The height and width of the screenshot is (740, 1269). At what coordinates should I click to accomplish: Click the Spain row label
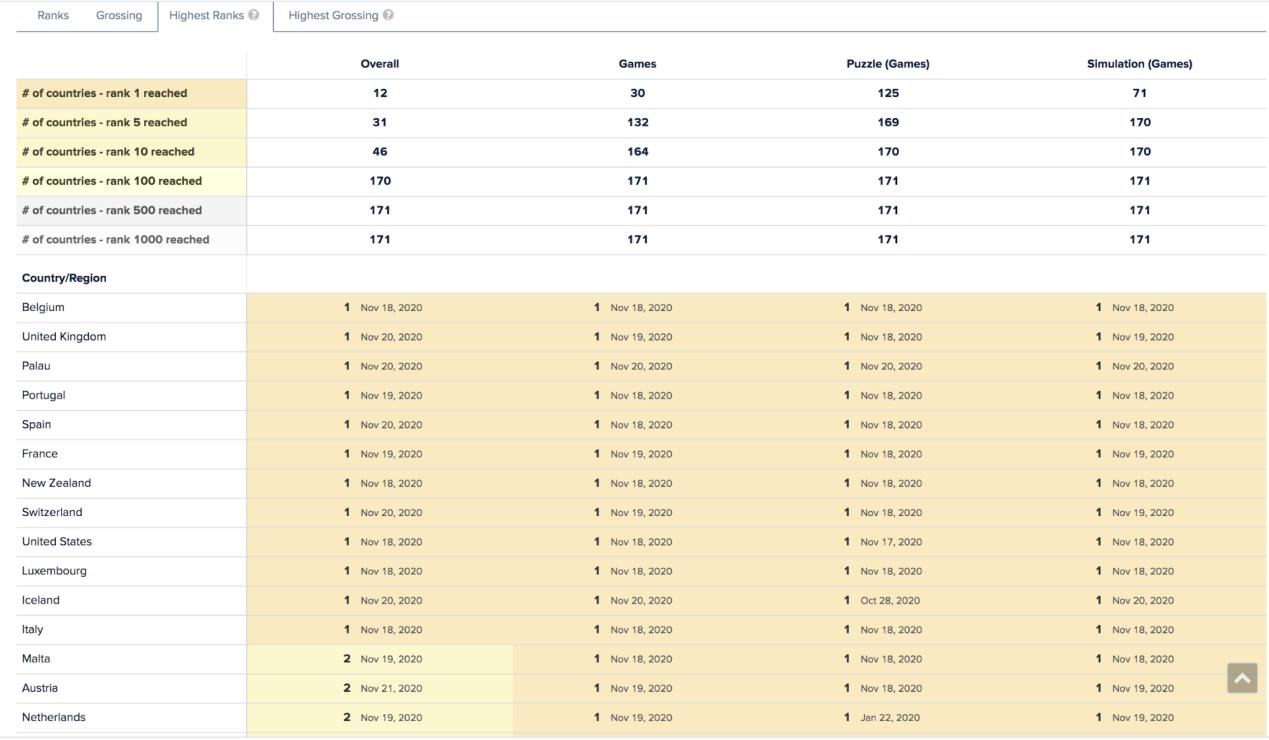tap(37, 424)
